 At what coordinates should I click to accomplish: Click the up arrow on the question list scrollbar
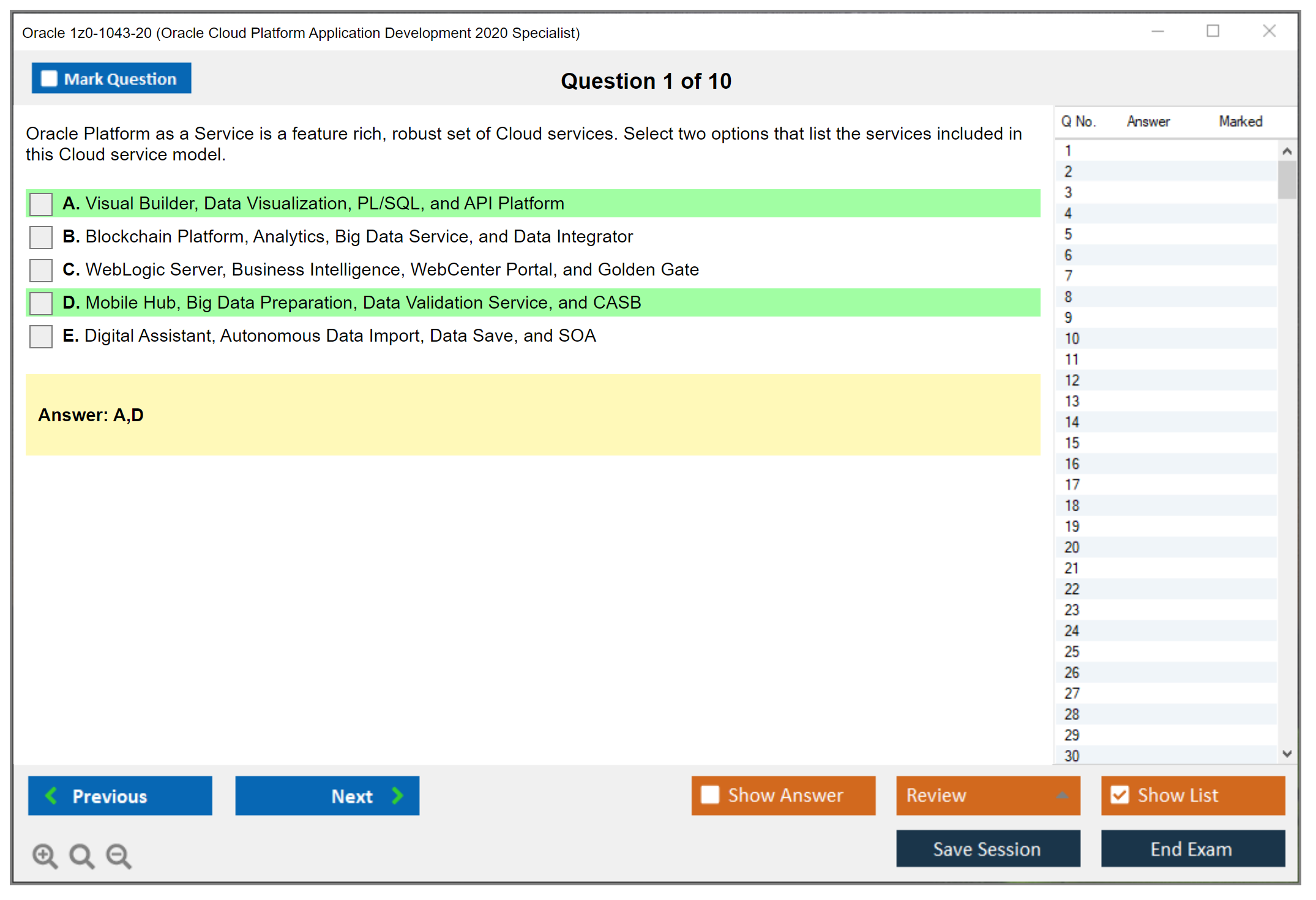[x=1287, y=150]
